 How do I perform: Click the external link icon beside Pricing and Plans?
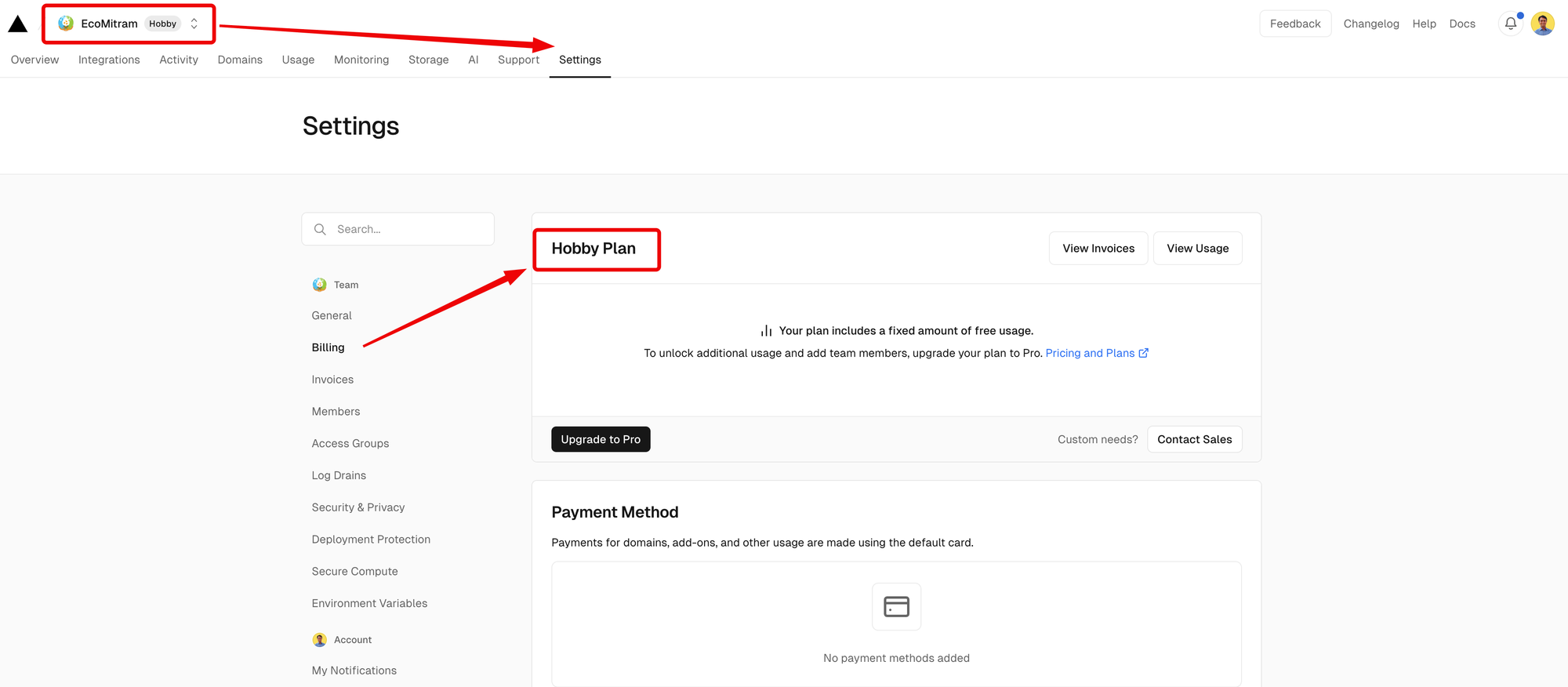1144,353
